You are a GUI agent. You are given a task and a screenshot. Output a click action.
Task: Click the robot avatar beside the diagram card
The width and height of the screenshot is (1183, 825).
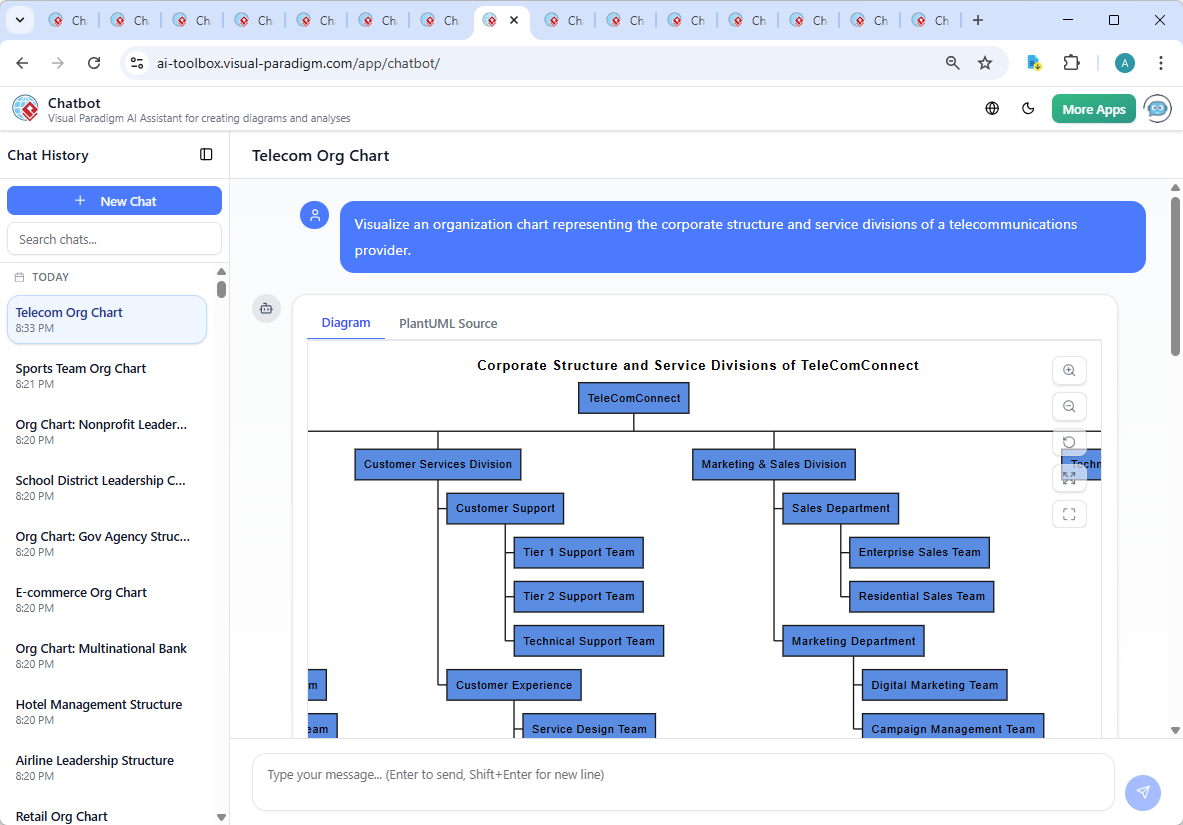click(266, 309)
